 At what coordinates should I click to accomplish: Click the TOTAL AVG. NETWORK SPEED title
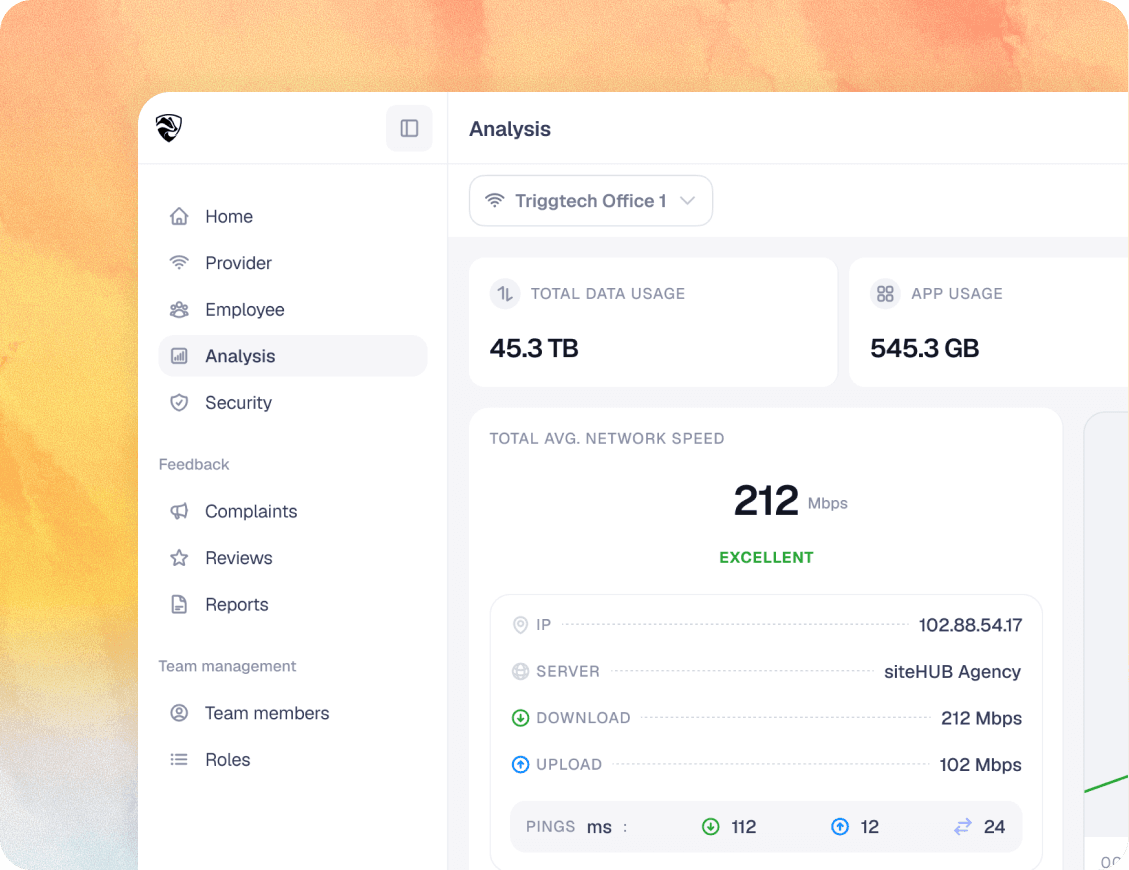607,439
